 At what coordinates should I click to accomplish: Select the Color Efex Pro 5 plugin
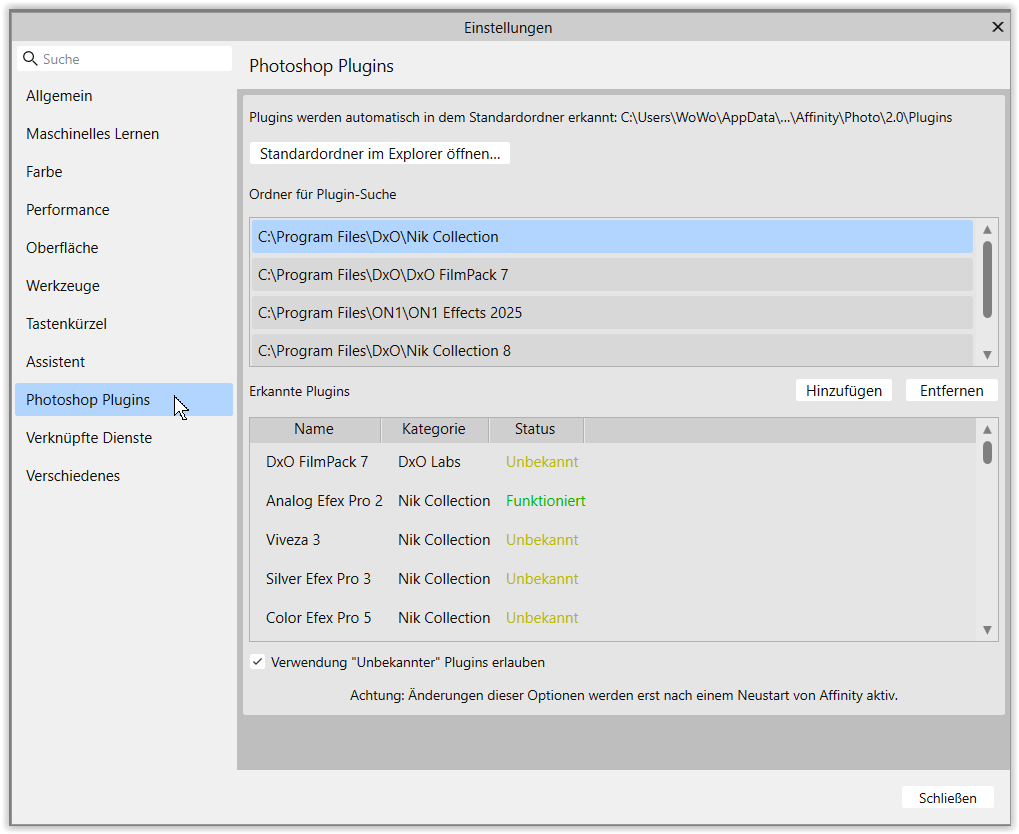click(x=612, y=618)
